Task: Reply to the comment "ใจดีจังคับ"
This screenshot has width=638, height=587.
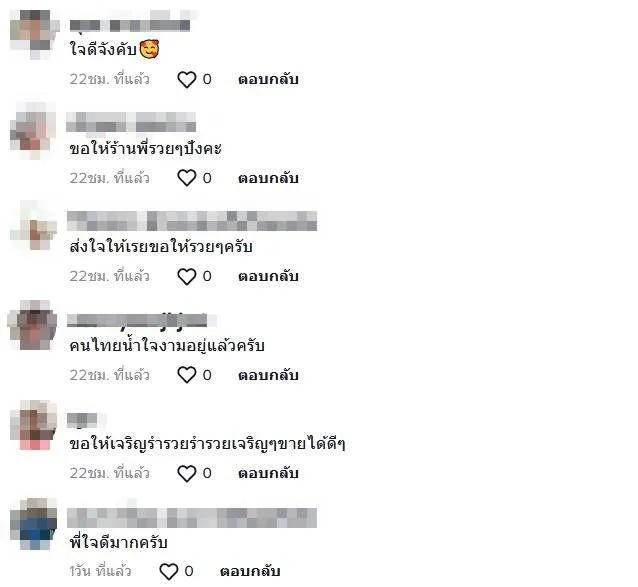Action: point(268,79)
